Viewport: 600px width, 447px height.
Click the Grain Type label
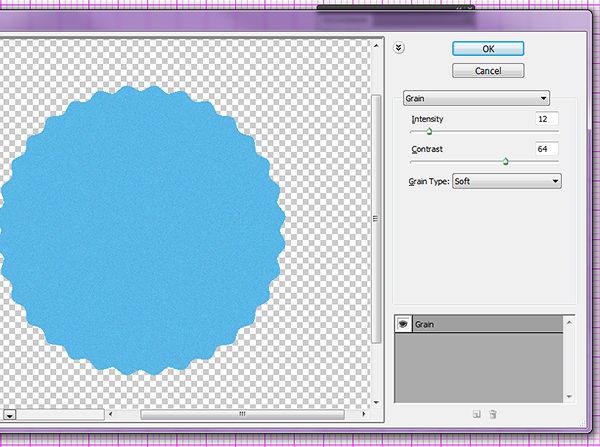[x=429, y=181]
